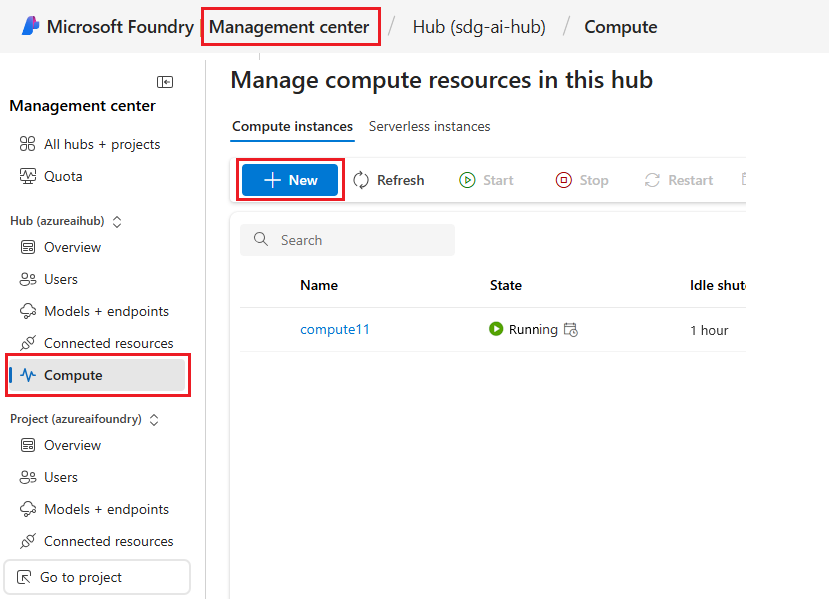Screen dimensions: 829x599
Task: Click the Restart arrows icon
Action: tap(652, 180)
